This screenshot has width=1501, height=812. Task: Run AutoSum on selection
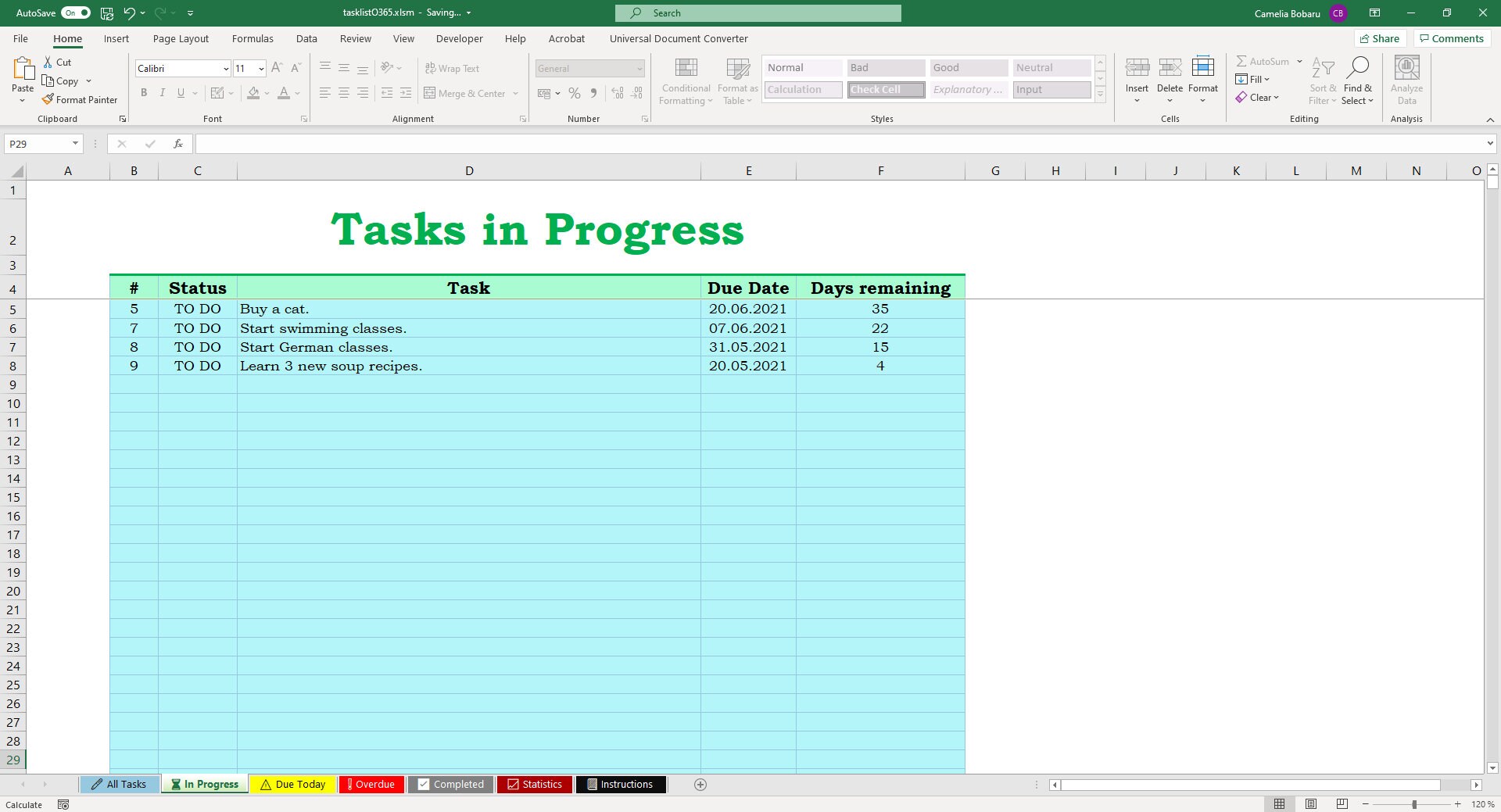[x=1263, y=61]
